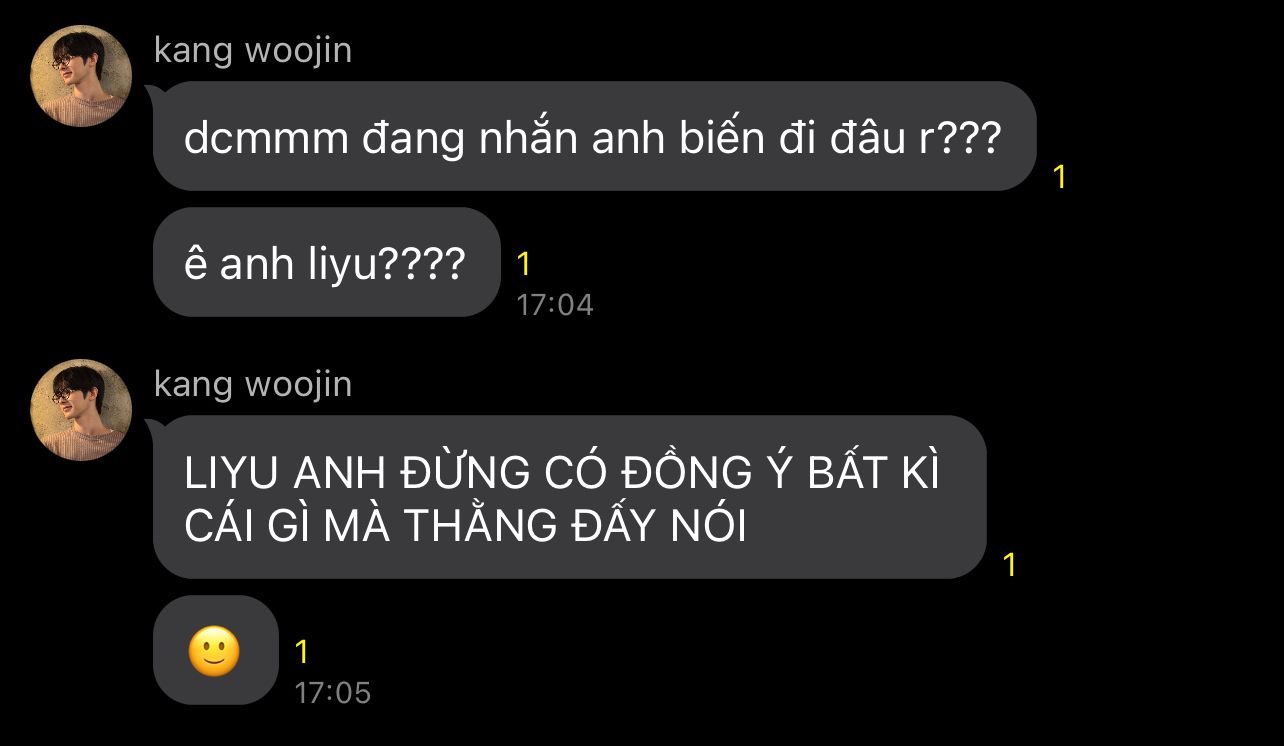Screen dimensions: 1284x746
Task: Select the 'ê anh liyu????' message bubble
Action: click(326, 262)
